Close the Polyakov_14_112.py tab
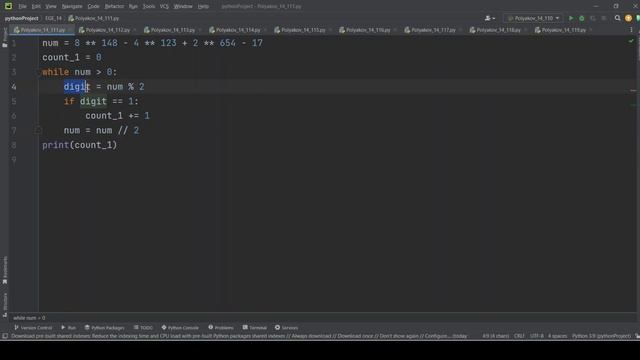The width and height of the screenshot is (640, 360). tap(135, 30)
